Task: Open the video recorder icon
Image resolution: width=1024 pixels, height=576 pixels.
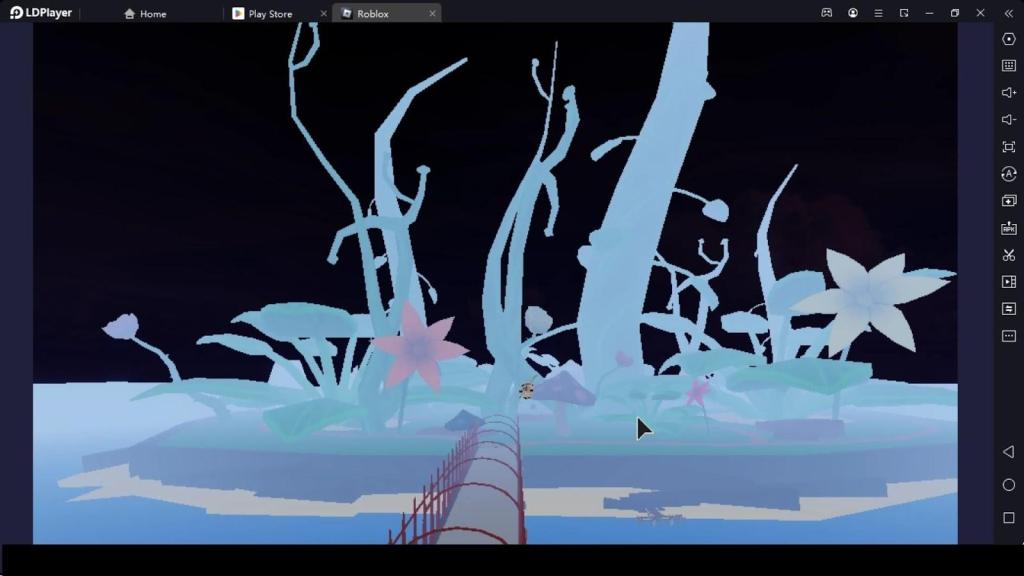Action: pos(1008,282)
